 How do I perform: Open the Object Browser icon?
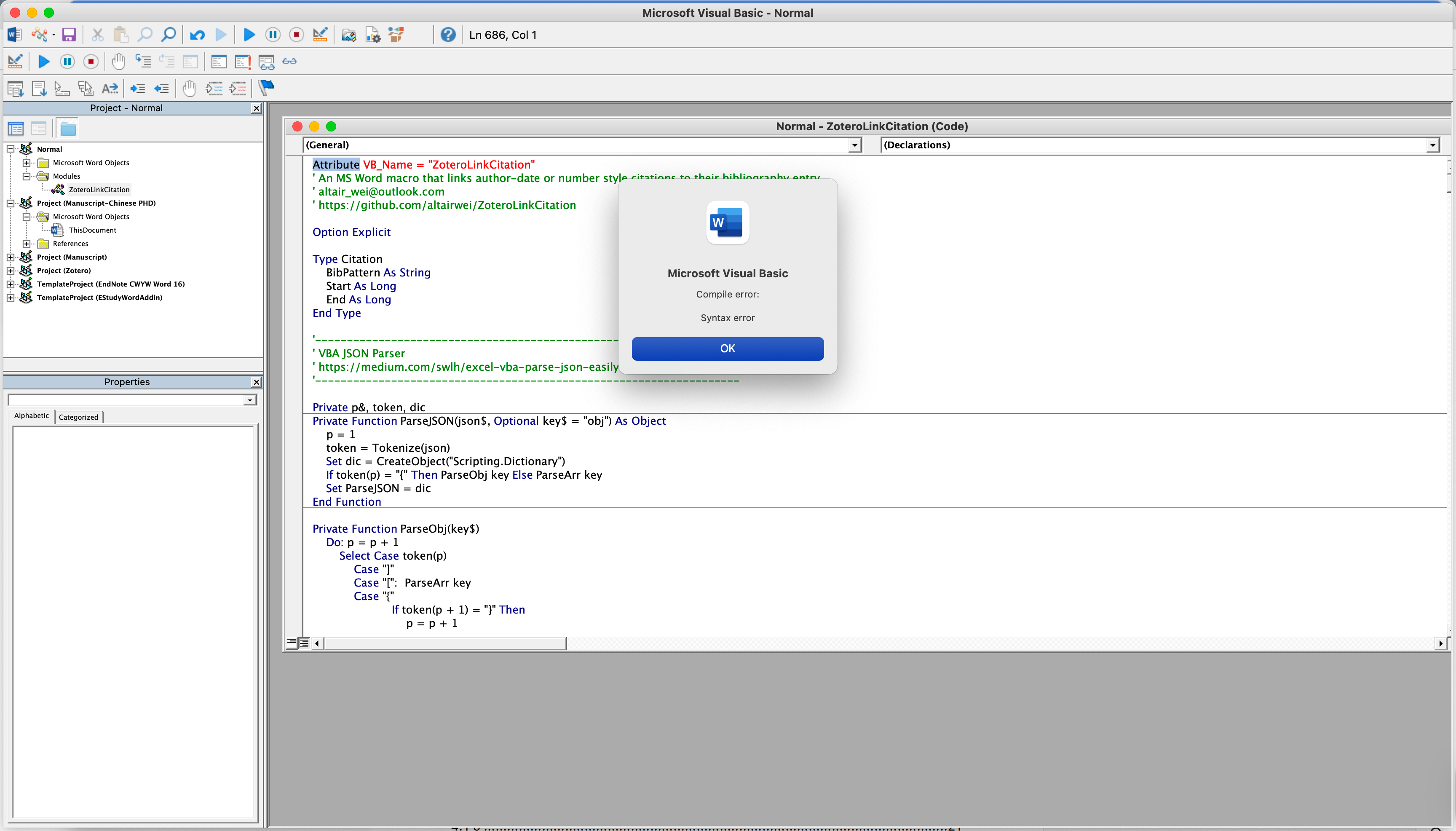click(x=396, y=35)
